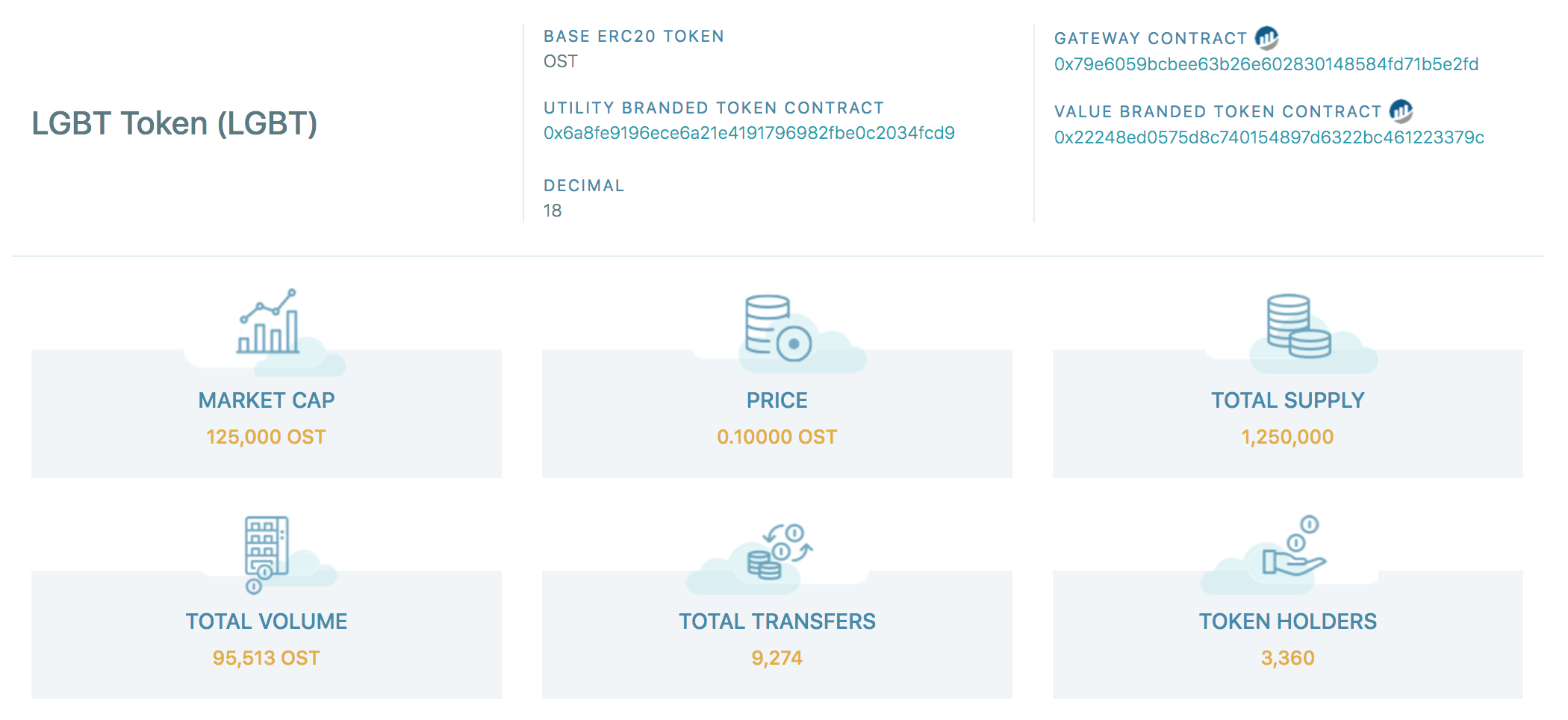
Task: Click the TOKEN HOLDERS heading
Action: pos(1288,621)
